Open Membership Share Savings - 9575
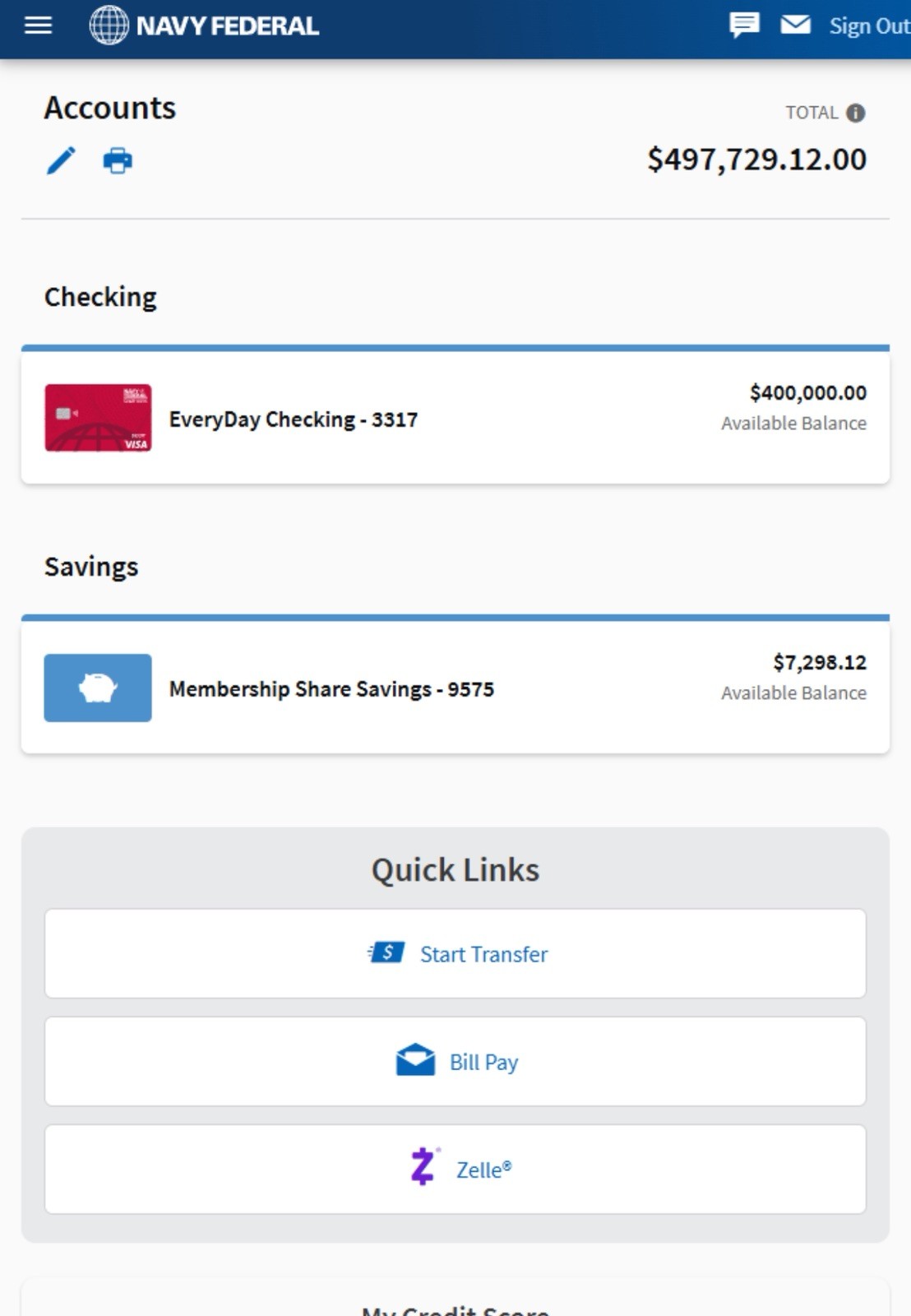Image resolution: width=911 pixels, height=1316 pixels. (331, 689)
